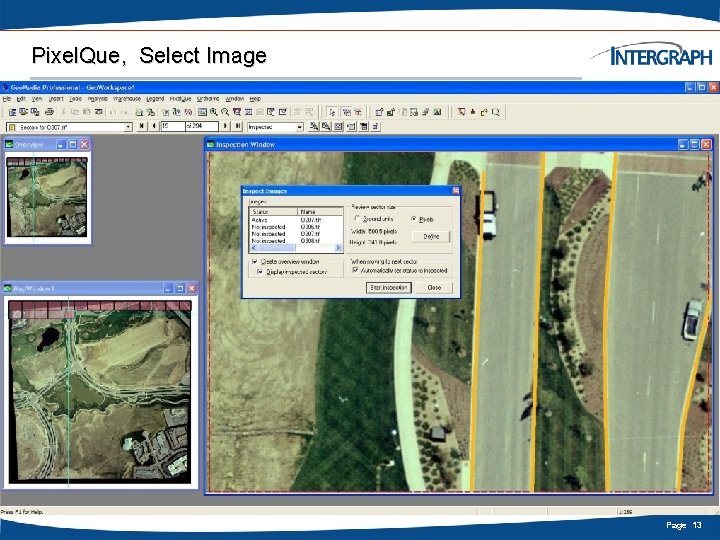Click the Zoom In magnifier icon

[214, 112]
